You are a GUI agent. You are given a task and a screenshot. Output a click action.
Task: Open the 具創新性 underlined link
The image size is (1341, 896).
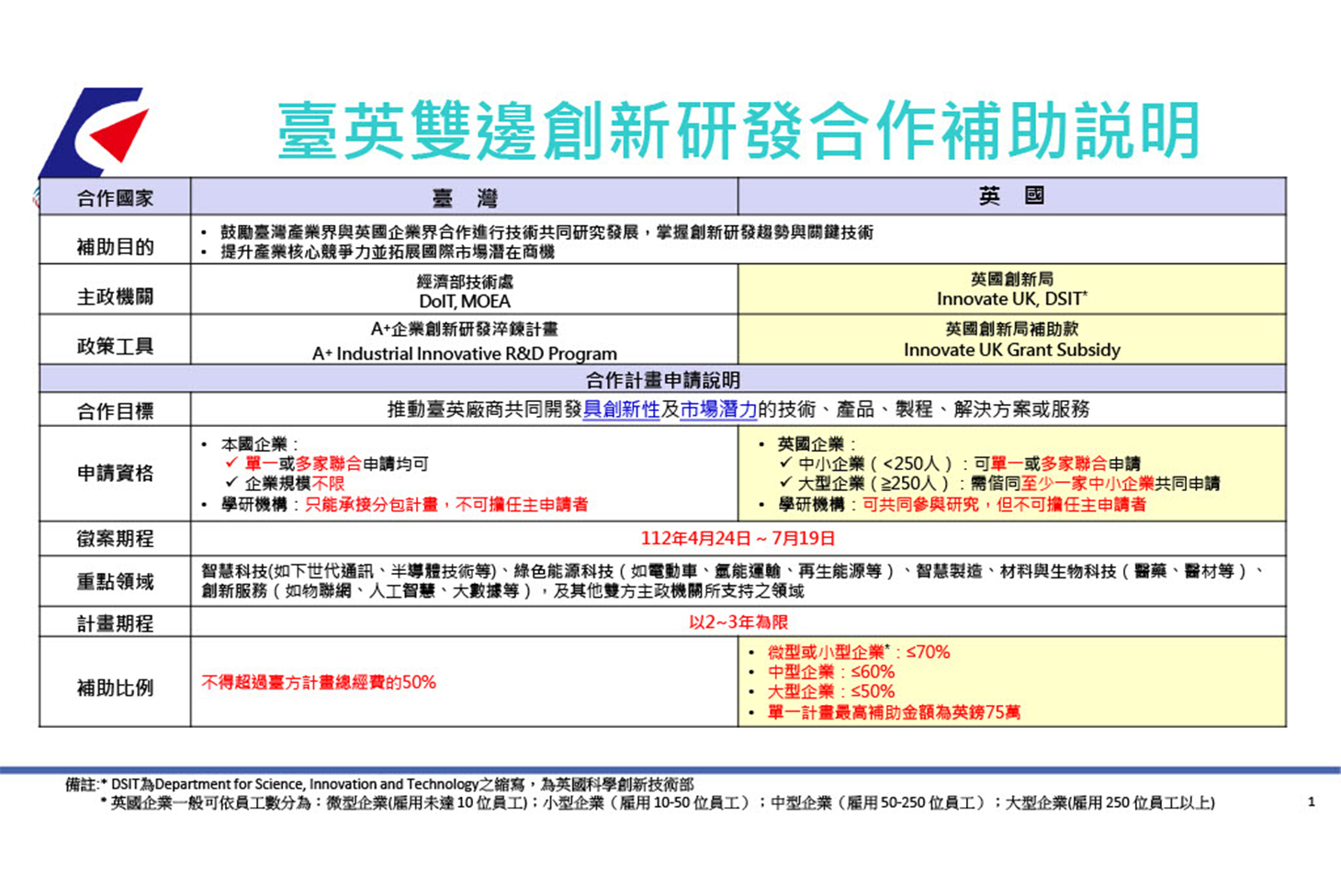pyautogui.click(x=622, y=409)
